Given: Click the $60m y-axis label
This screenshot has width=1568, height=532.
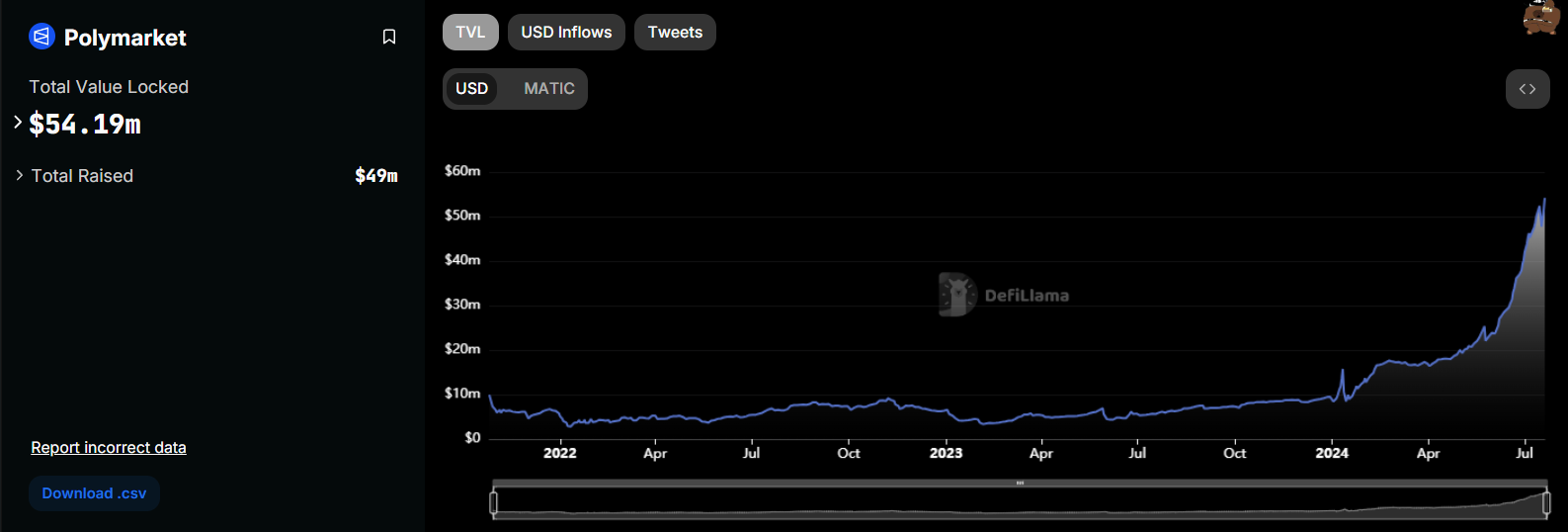Looking at the screenshot, I should click(x=462, y=171).
